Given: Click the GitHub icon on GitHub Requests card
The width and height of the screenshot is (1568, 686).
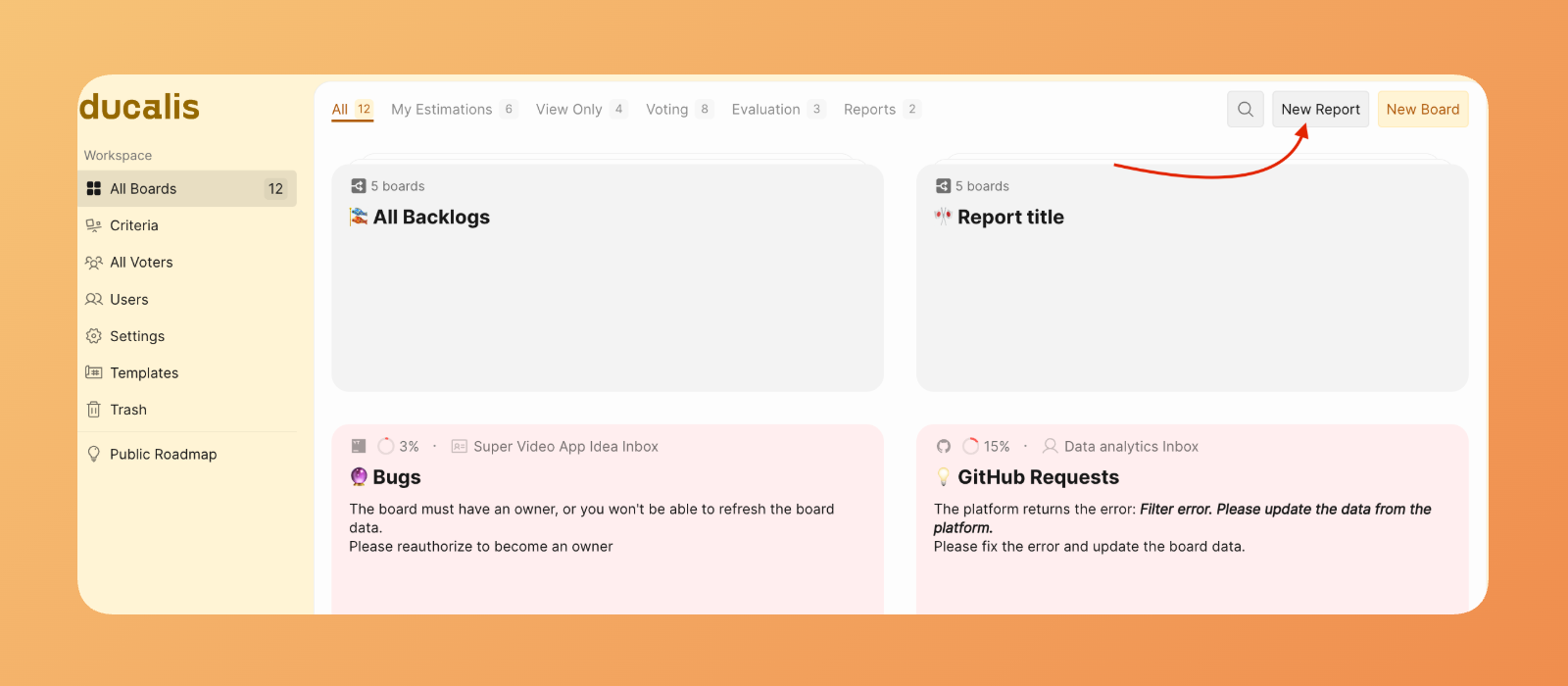Looking at the screenshot, I should [x=944, y=447].
